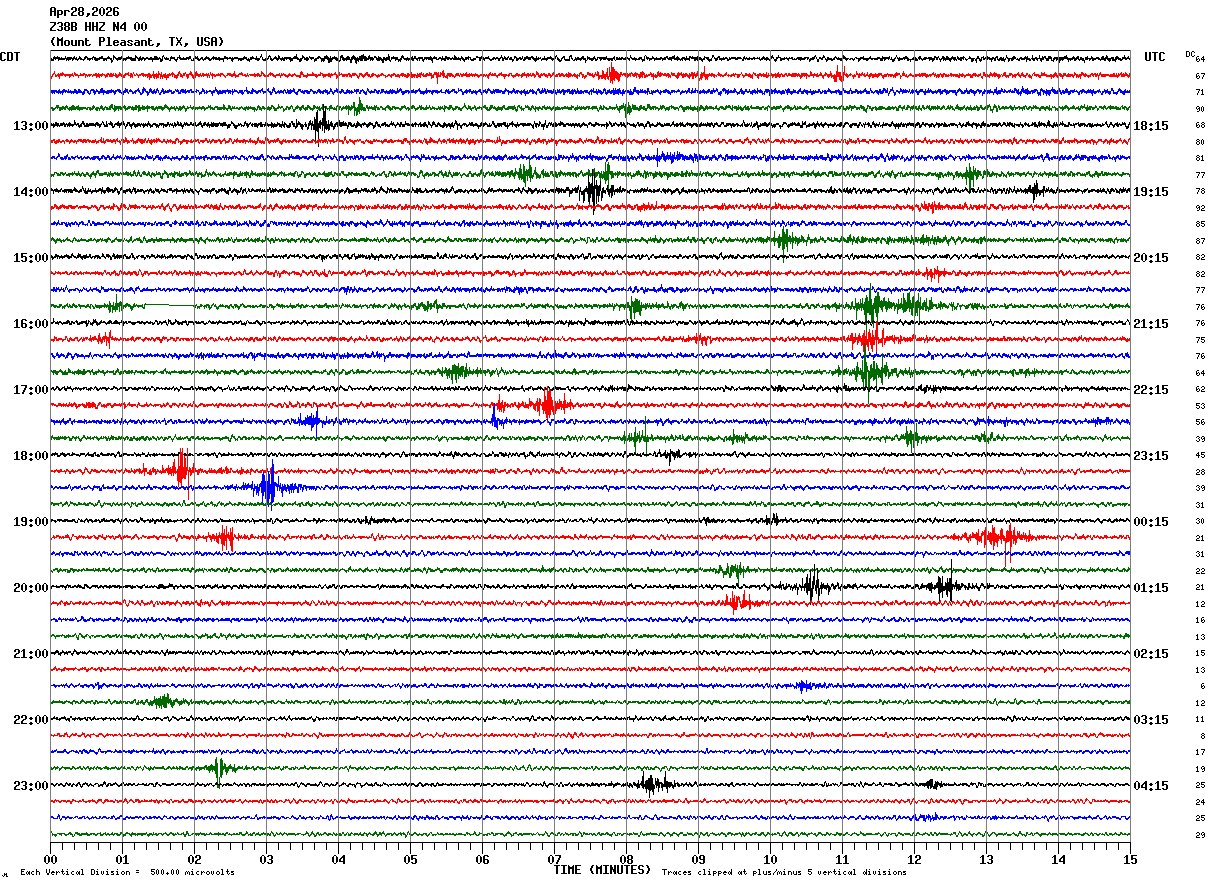Screen dimensions: 1210x886
Task: Click the 15 minute tick on the bottom axis
Action: (x=1130, y=859)
